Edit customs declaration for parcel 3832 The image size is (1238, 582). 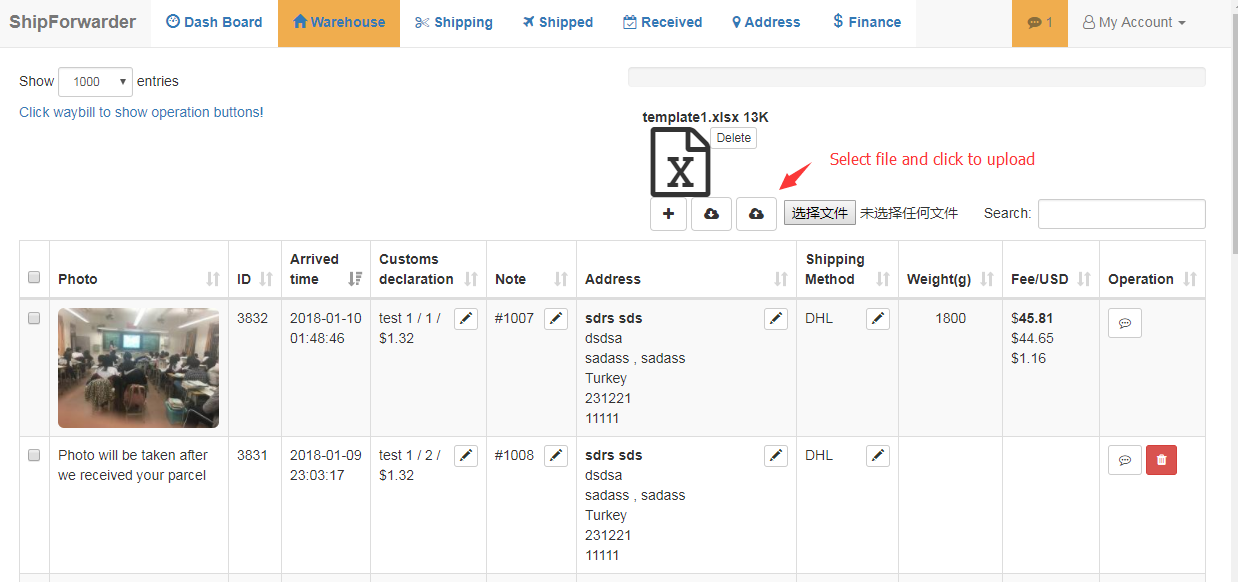coord(466,318)
